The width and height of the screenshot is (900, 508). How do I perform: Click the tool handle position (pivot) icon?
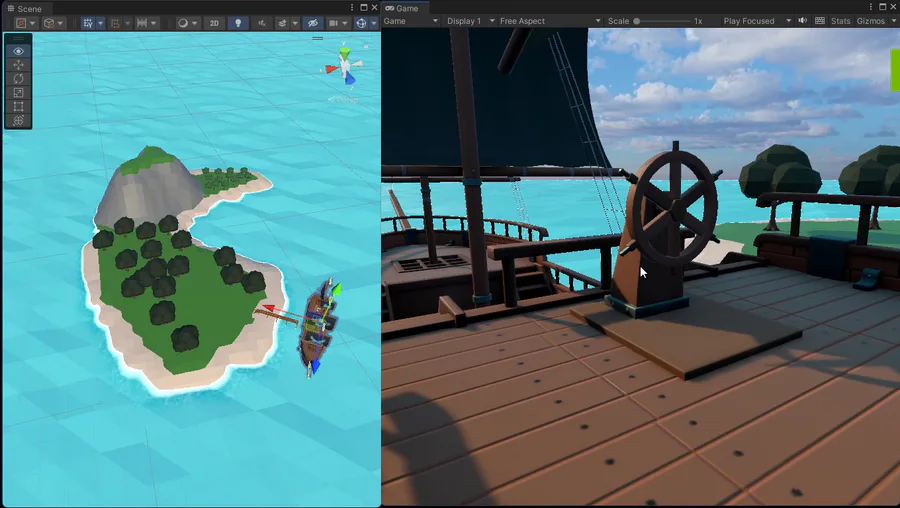coord(21,23)
